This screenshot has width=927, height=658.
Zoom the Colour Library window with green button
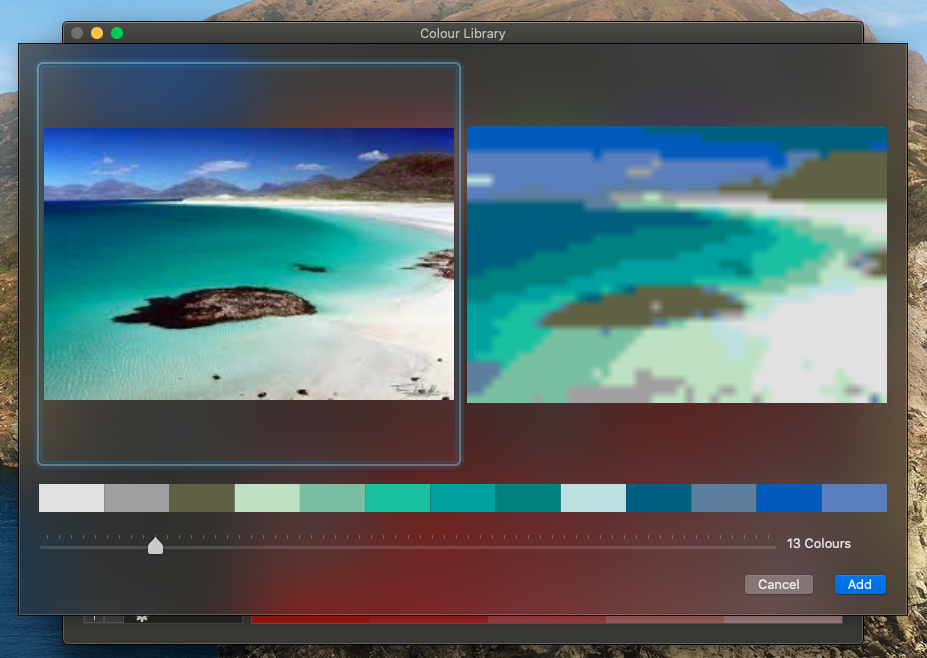[117, 33]
